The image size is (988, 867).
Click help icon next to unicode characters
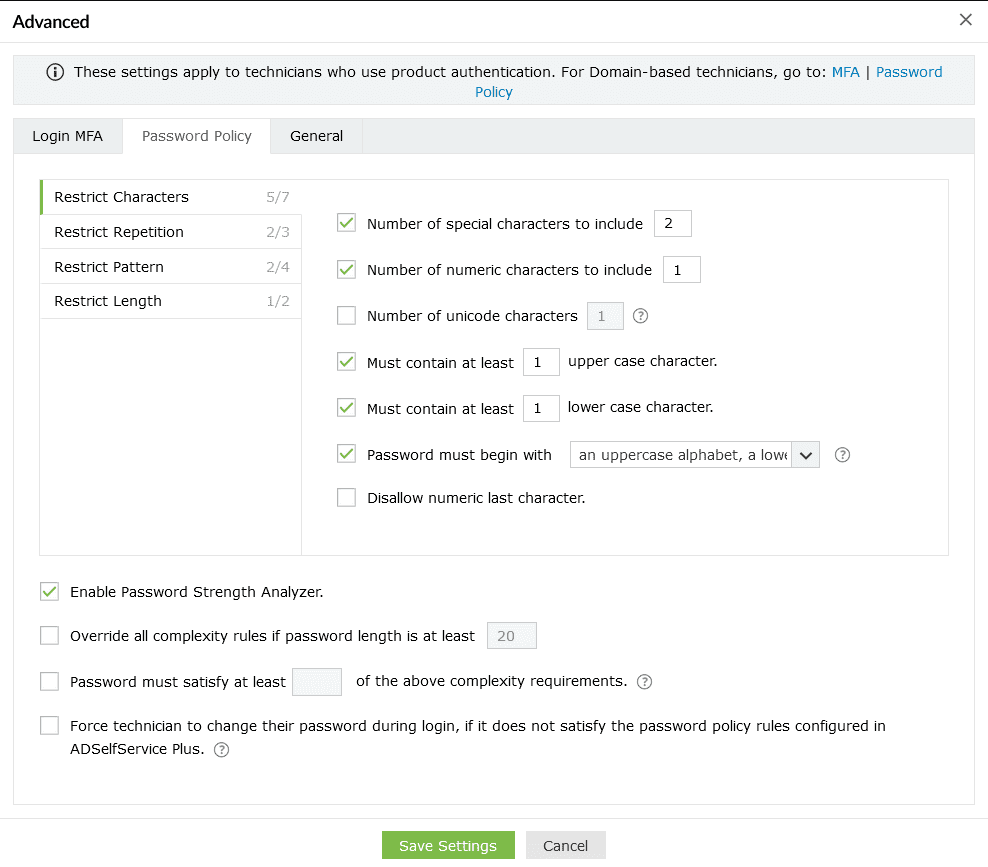pos(642,316)
